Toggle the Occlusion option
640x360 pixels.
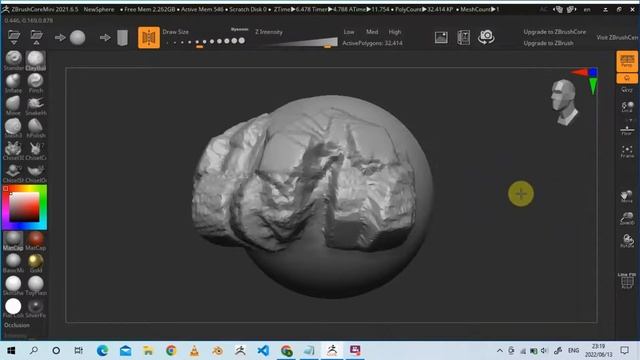[x=17, y=325]
